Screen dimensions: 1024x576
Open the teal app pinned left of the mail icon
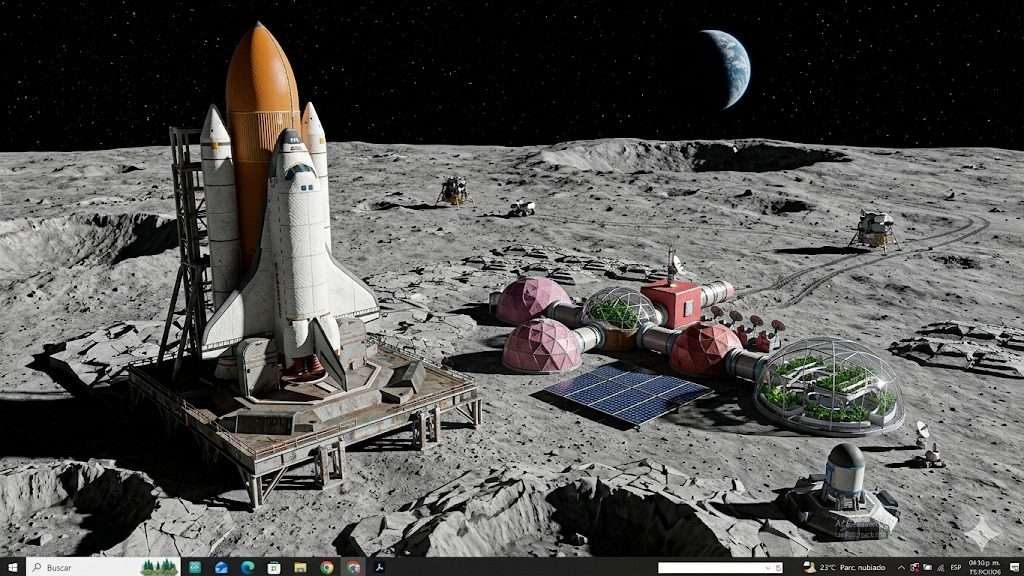point(195,568)
